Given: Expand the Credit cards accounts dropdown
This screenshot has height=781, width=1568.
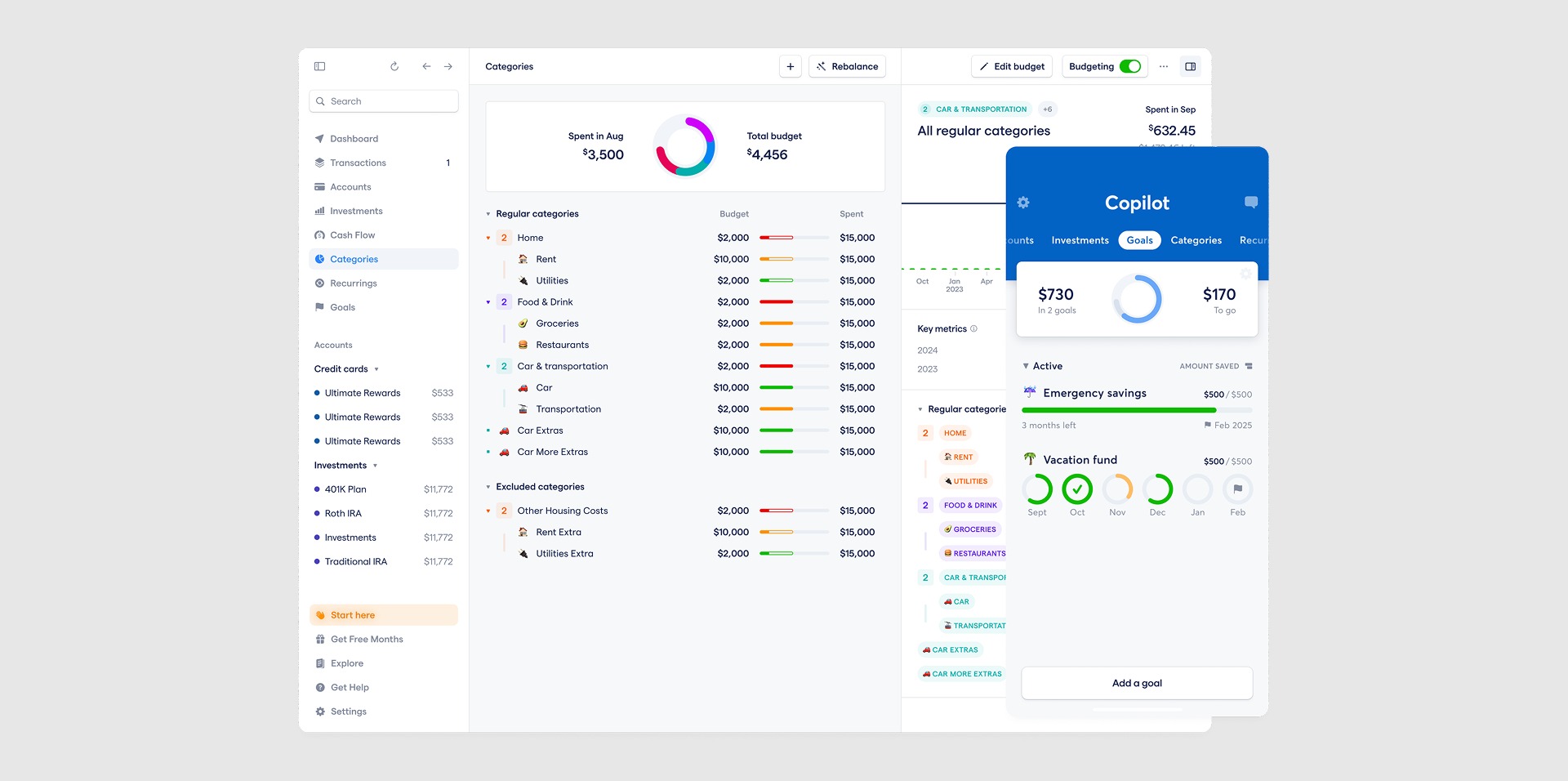Looking at the screenshot, I should 376,369.
